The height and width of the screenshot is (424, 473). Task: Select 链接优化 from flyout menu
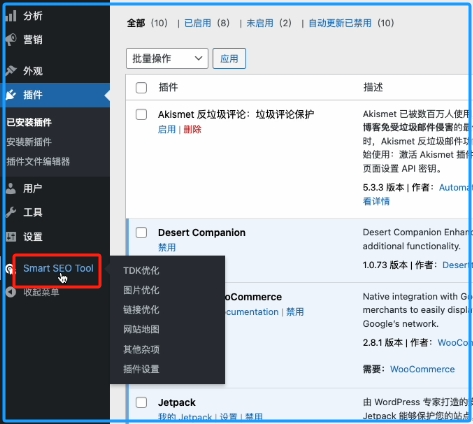(141, 310)
